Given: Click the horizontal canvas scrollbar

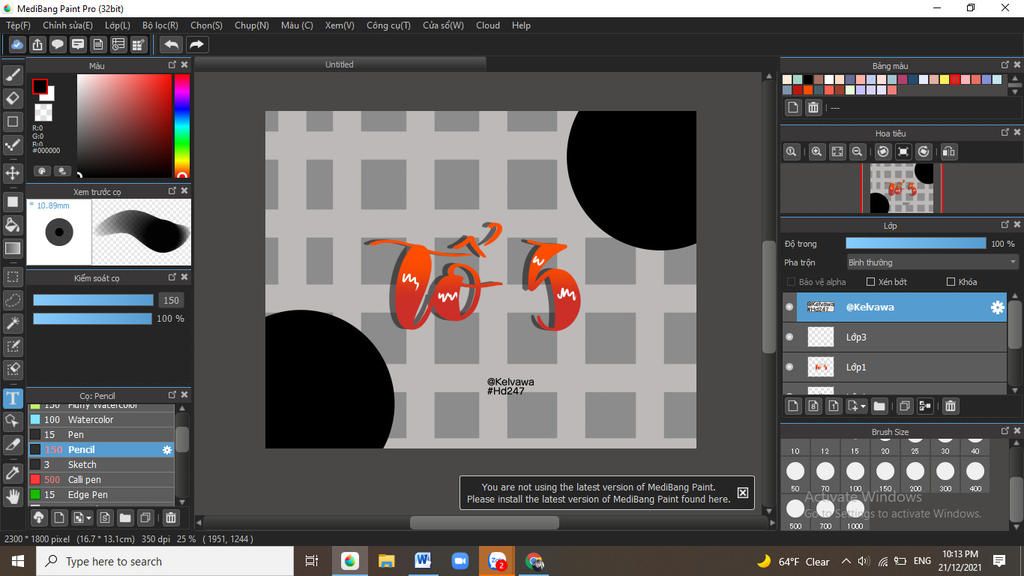Looking at the screenshot, I should click(x=484, y=522).
